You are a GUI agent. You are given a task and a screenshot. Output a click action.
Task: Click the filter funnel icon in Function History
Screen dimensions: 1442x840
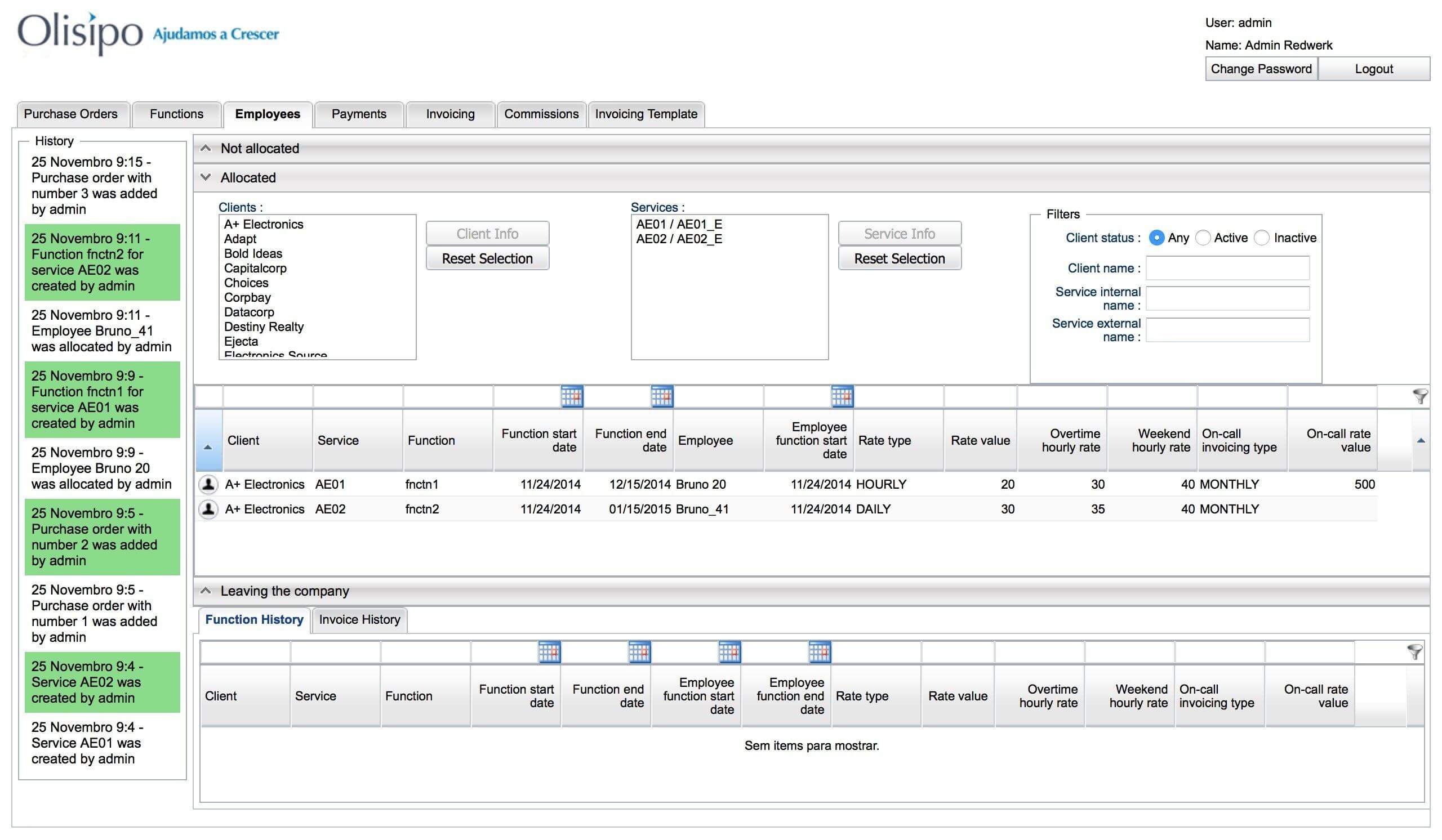pyautogui.click(x=1414, y=652)
